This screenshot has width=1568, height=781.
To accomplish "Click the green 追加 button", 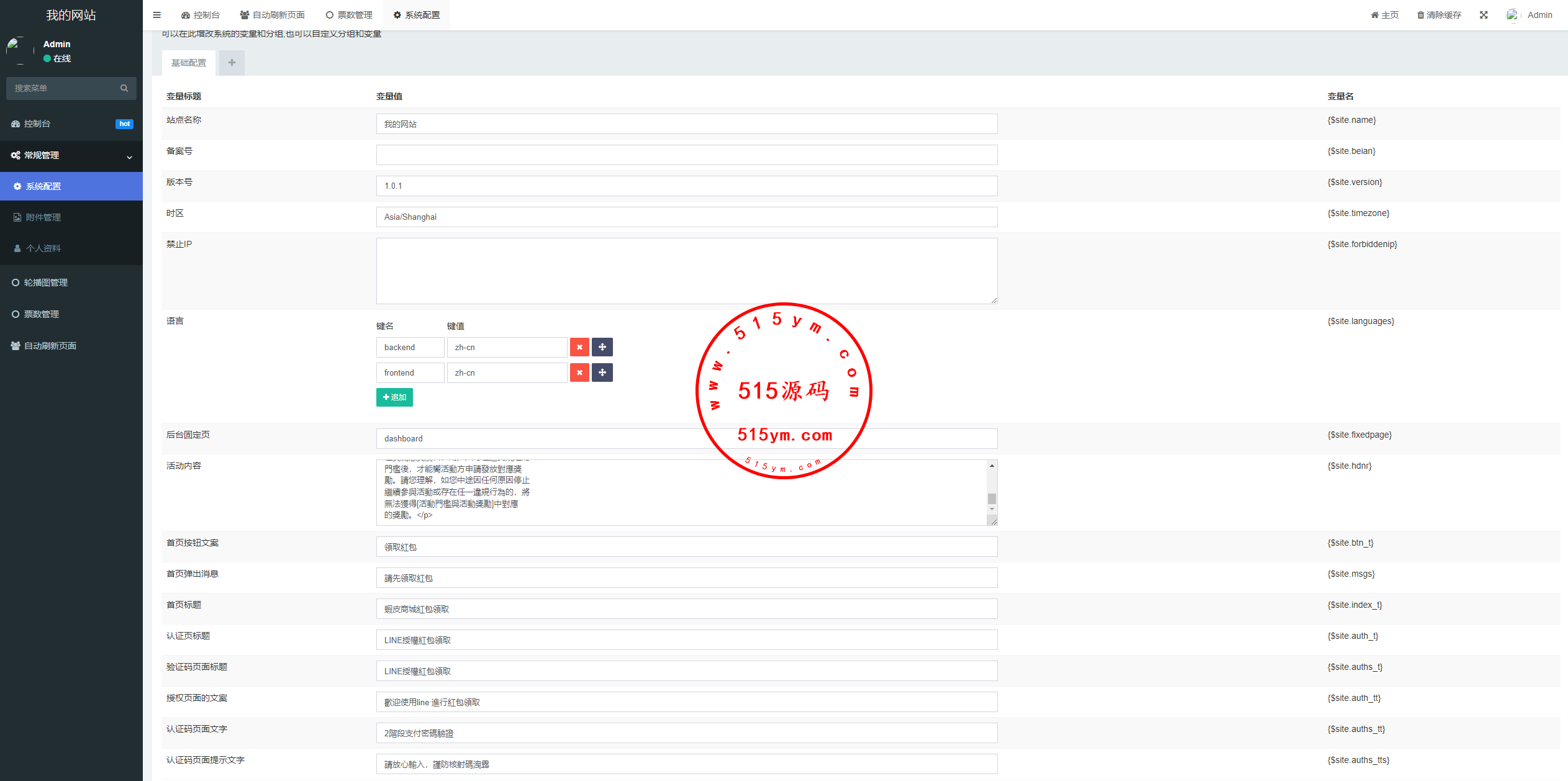I will pyautogui.click(x=394, y=397).
